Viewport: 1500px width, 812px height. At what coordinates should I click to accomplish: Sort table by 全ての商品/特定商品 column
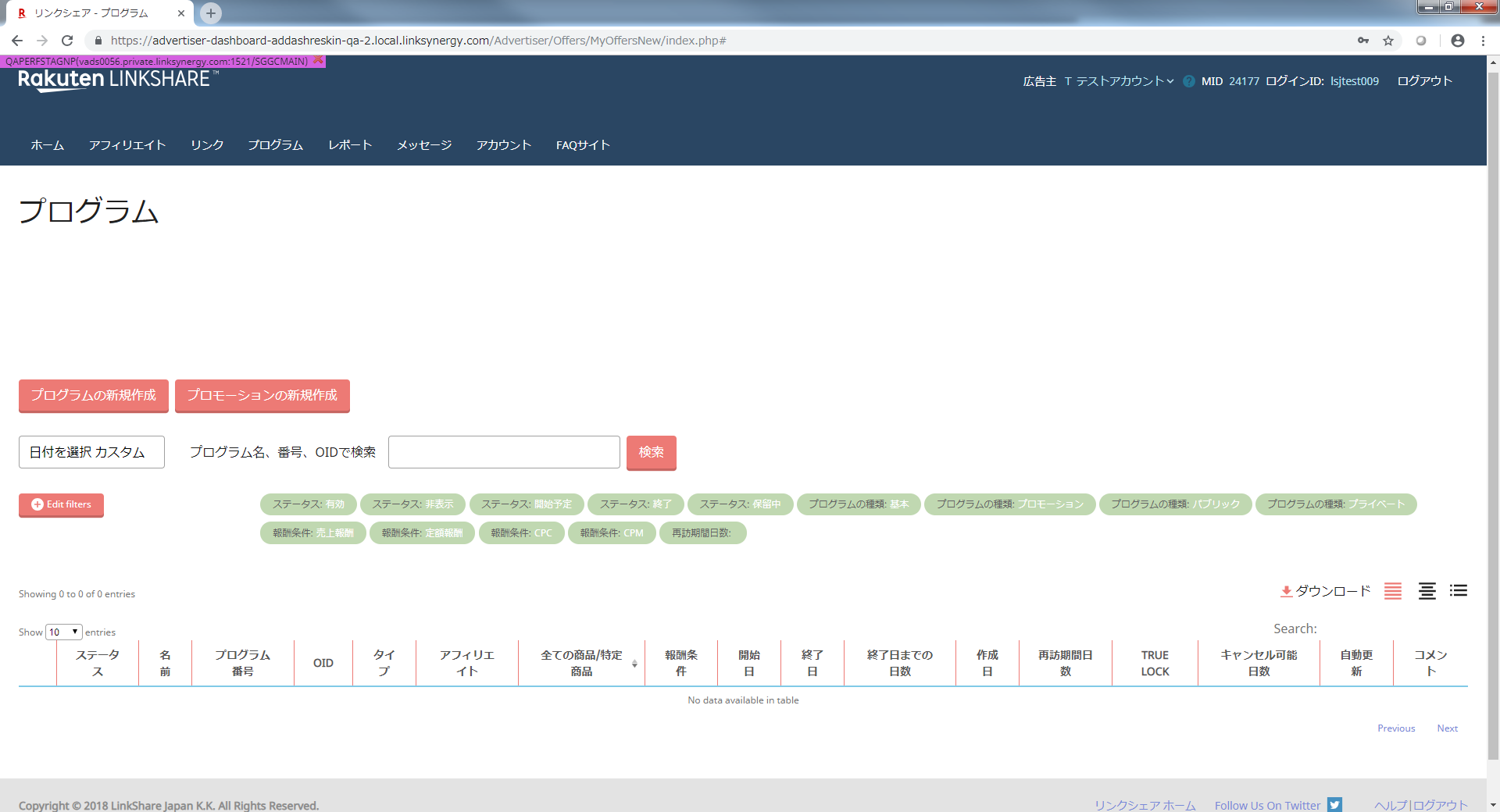(581, 663)
